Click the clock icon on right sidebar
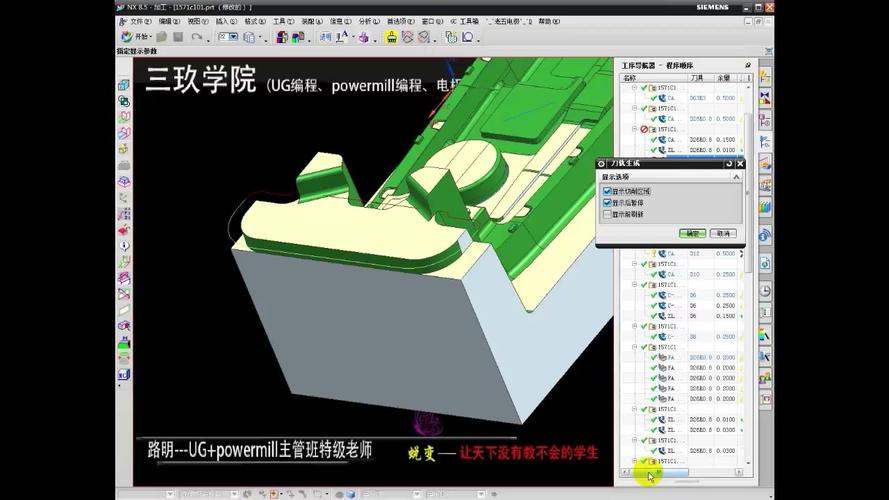 pyautogui.click(x=765, y=290)
